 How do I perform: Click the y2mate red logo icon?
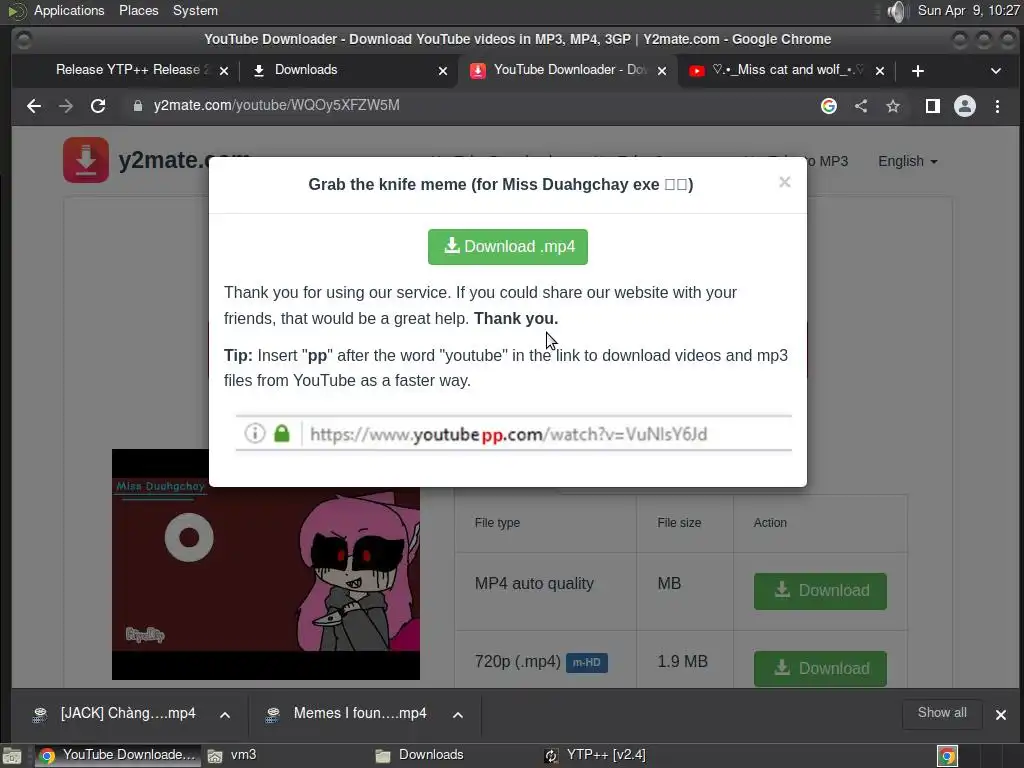pos(86,160)
